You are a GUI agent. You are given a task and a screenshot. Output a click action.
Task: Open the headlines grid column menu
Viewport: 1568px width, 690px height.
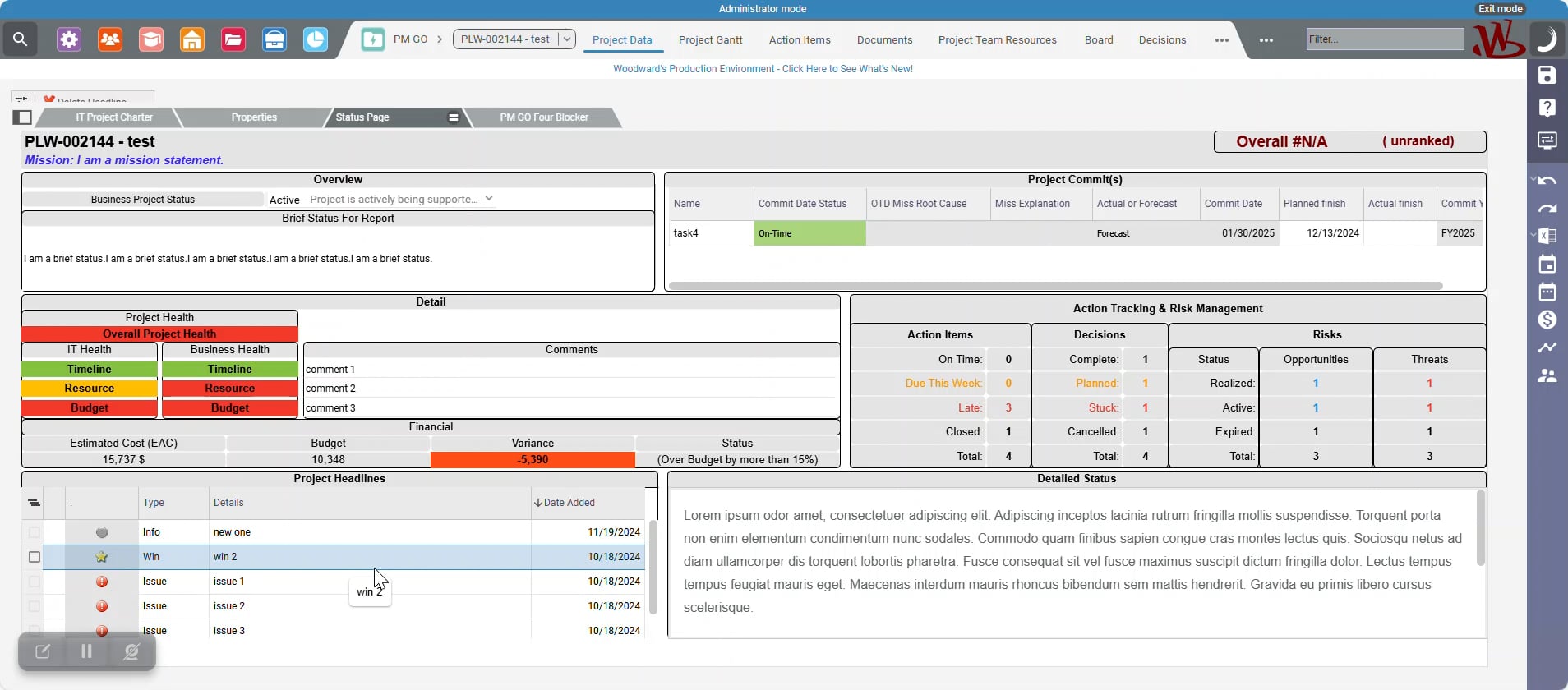tap(34, 503)
